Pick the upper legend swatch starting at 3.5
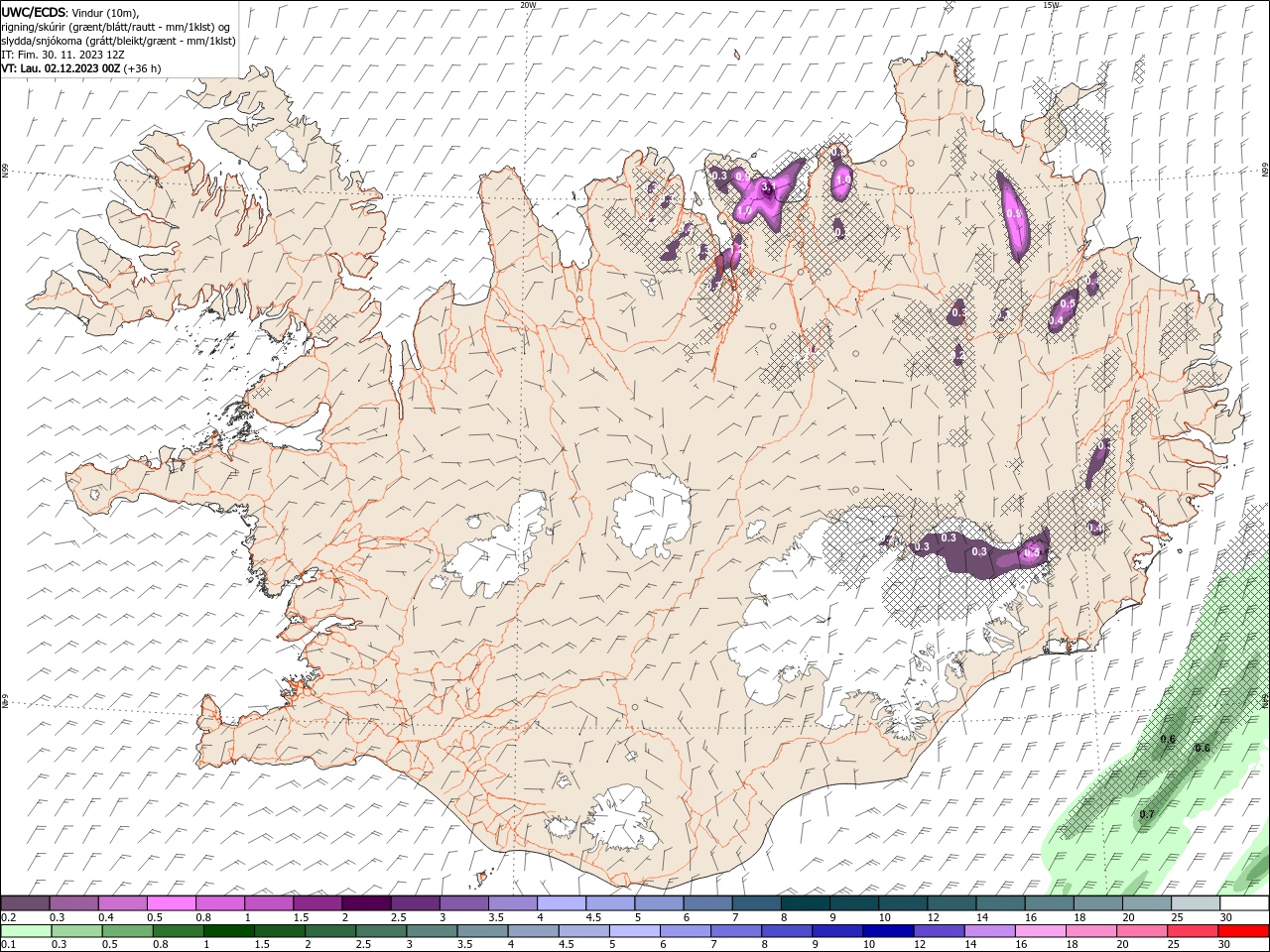This screenshot has height=952, width=1270. (513, 903)
